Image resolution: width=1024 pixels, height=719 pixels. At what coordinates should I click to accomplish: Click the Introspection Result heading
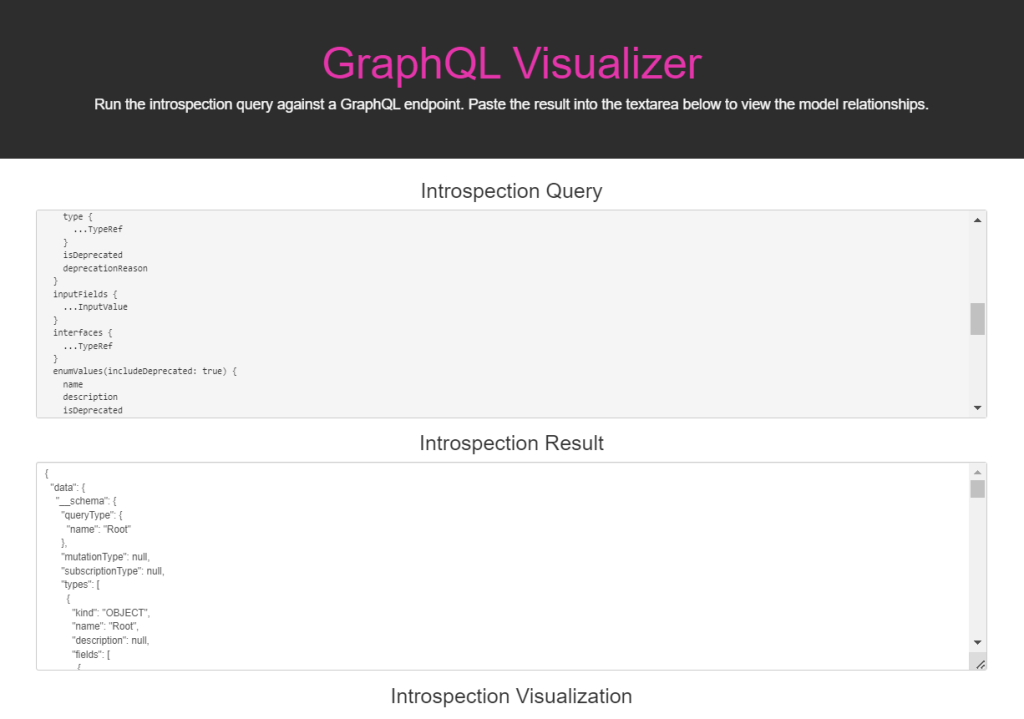(x=511, y=443)
